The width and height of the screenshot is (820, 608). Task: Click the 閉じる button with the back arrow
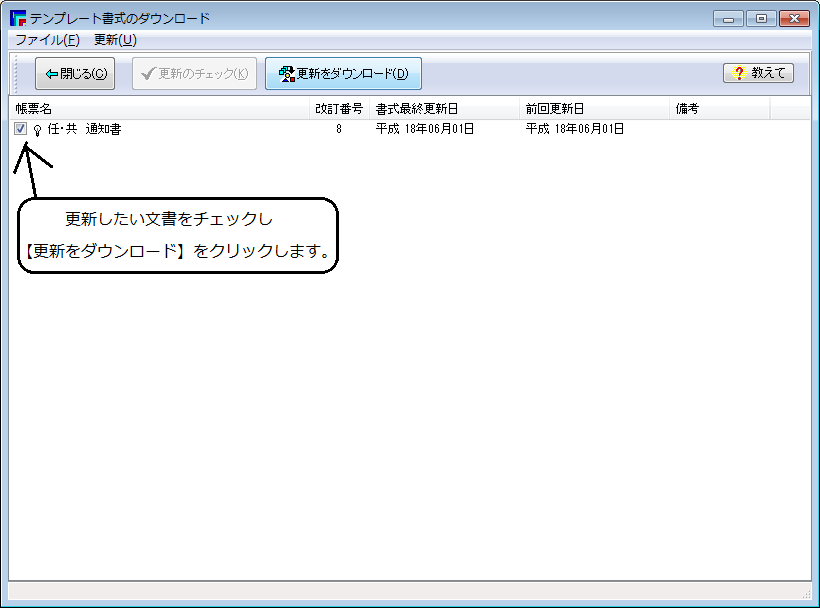click(x=75, y=74)
